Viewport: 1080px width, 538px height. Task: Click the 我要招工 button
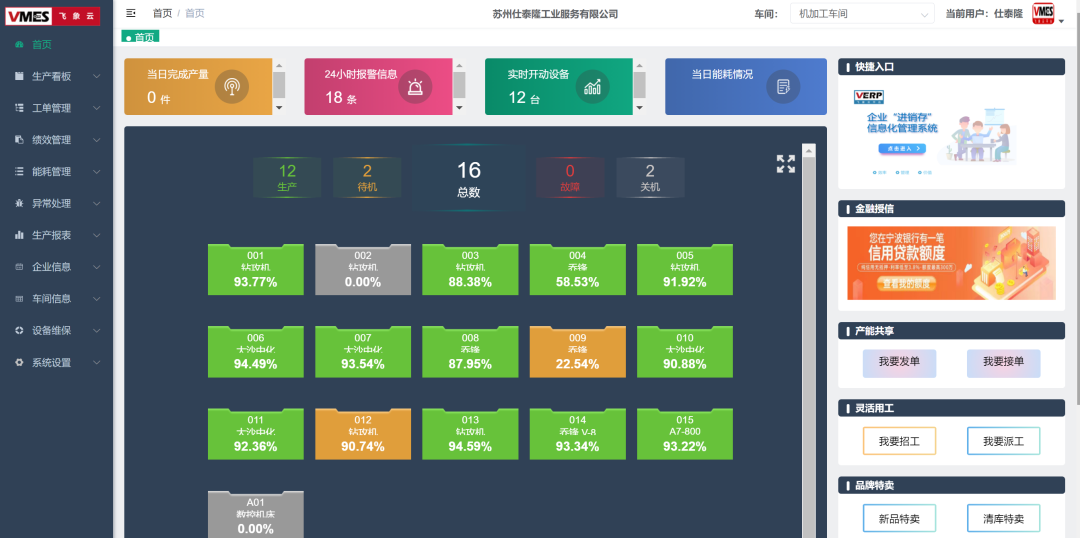click(899, 442)
